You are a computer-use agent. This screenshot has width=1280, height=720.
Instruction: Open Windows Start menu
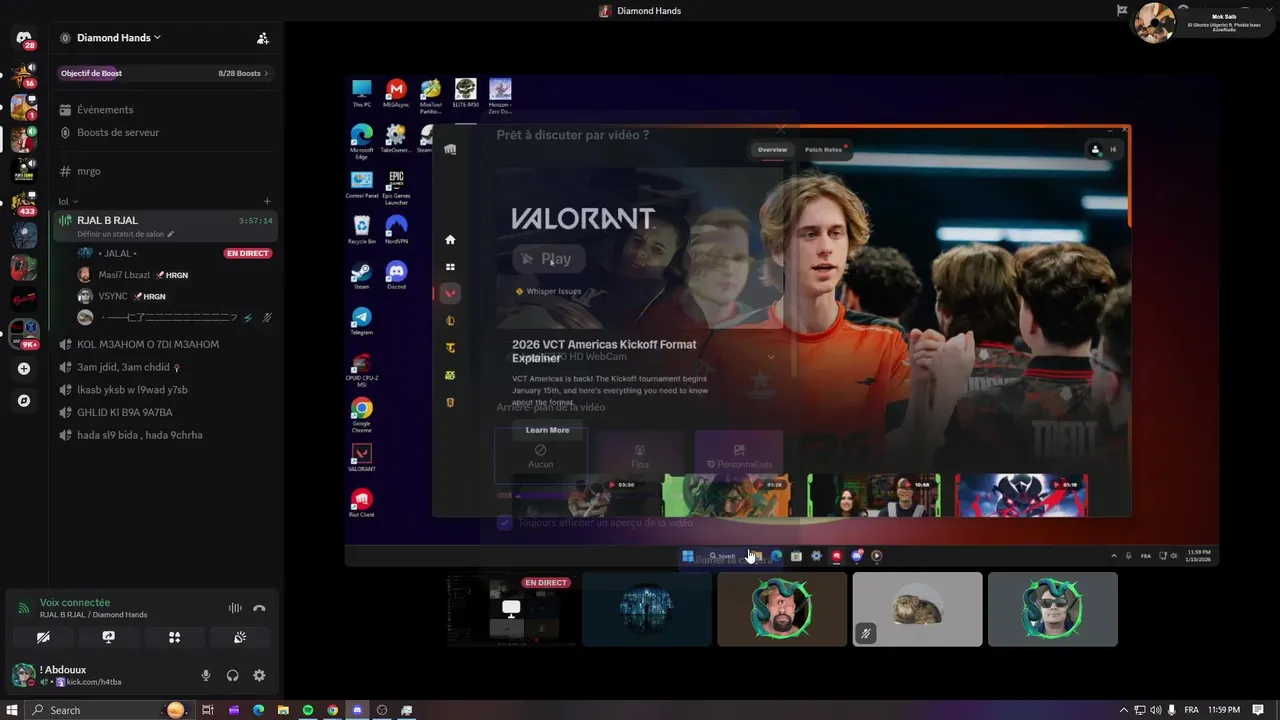11,710
